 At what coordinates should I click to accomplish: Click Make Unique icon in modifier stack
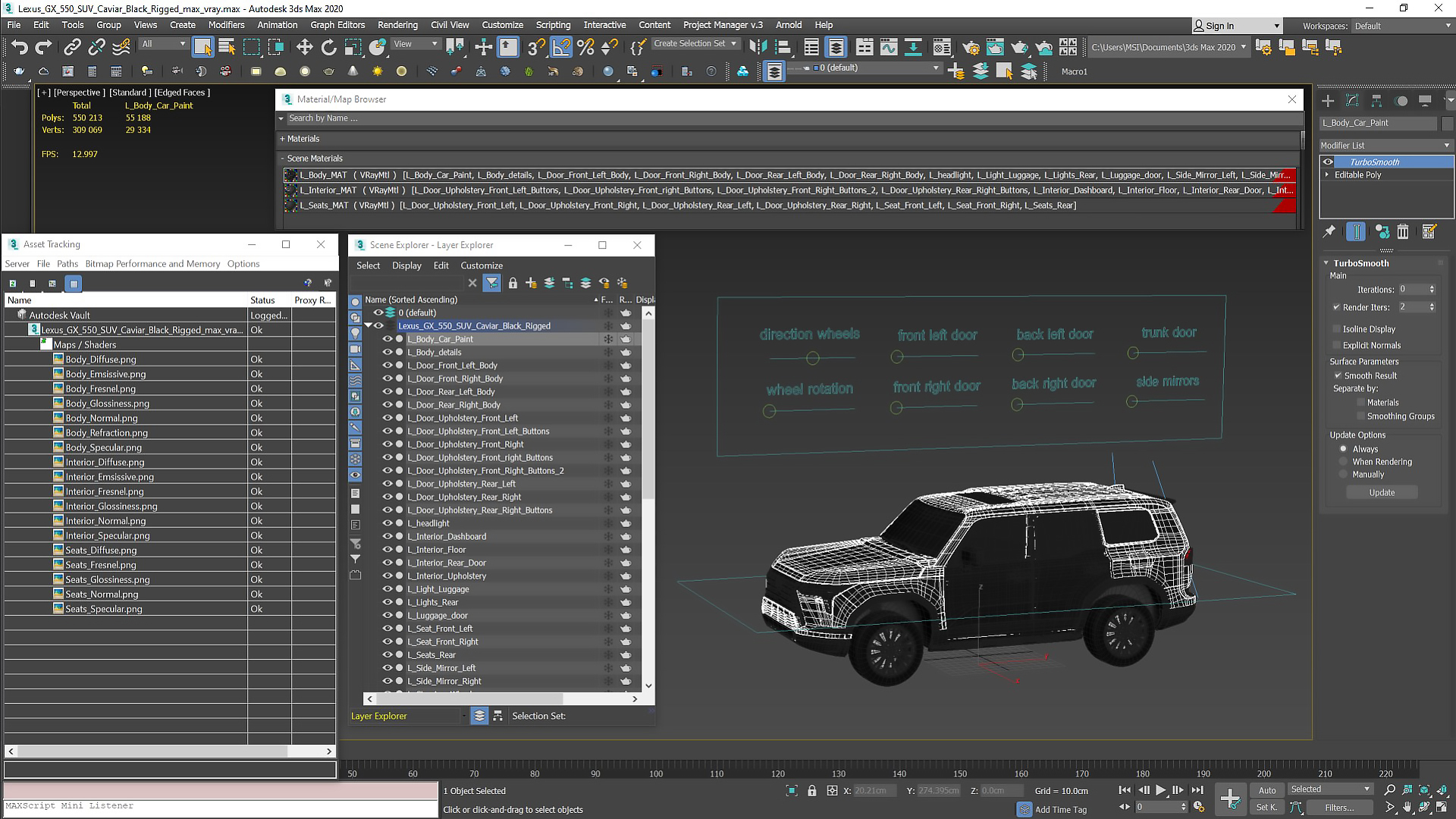pyautogui.click(x=1382, y=231)
